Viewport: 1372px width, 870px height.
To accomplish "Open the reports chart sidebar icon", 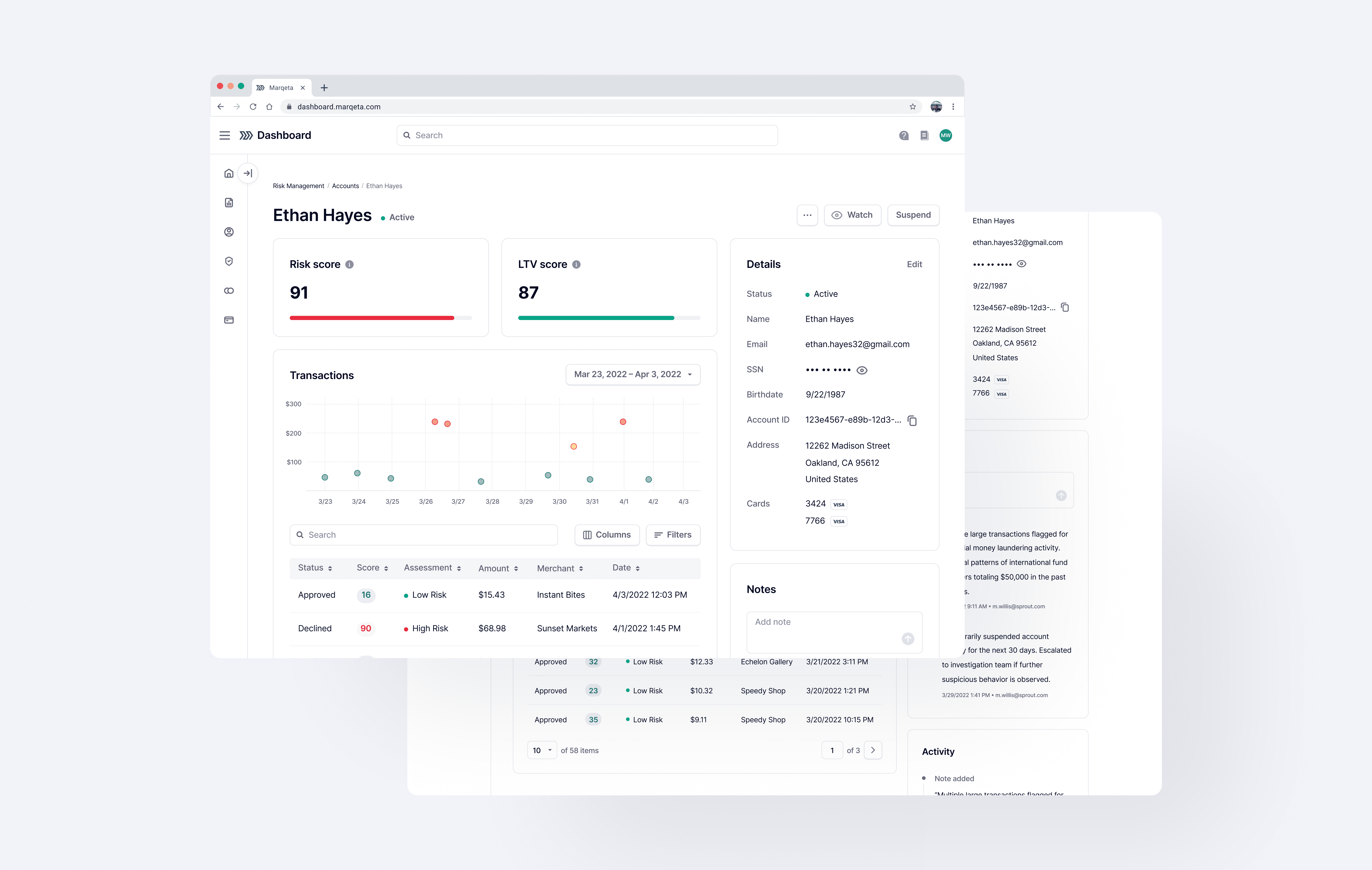I will point(229,202).
